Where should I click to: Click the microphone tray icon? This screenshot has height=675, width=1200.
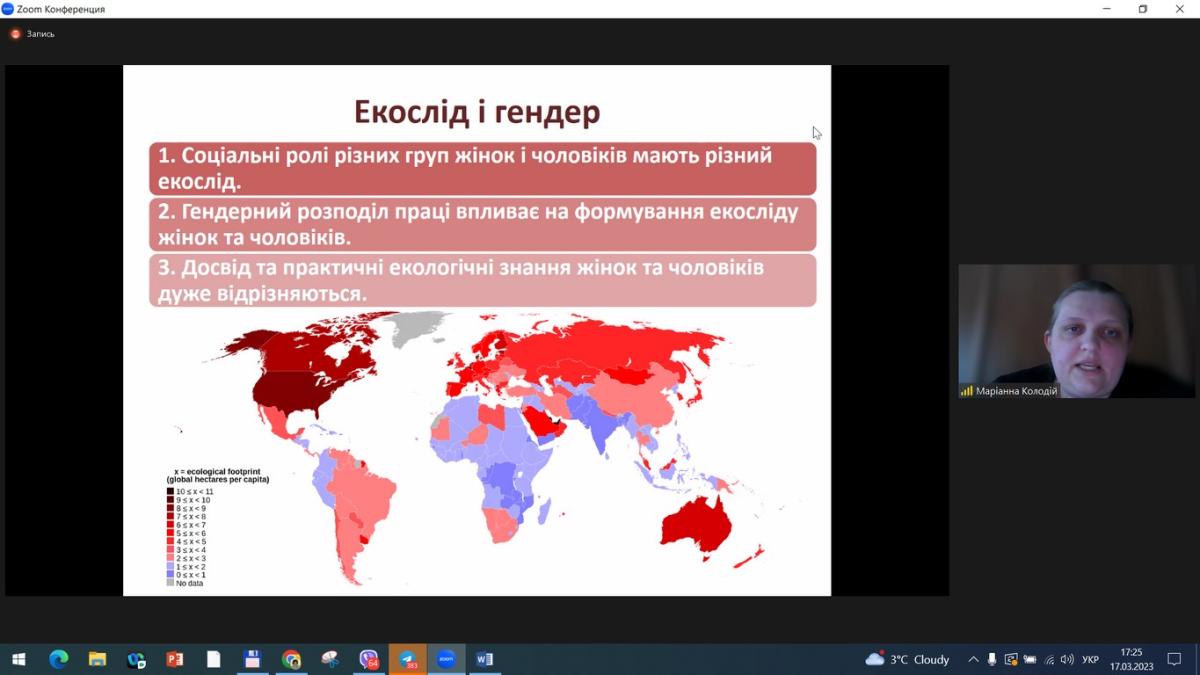click(x=992, y=659)
